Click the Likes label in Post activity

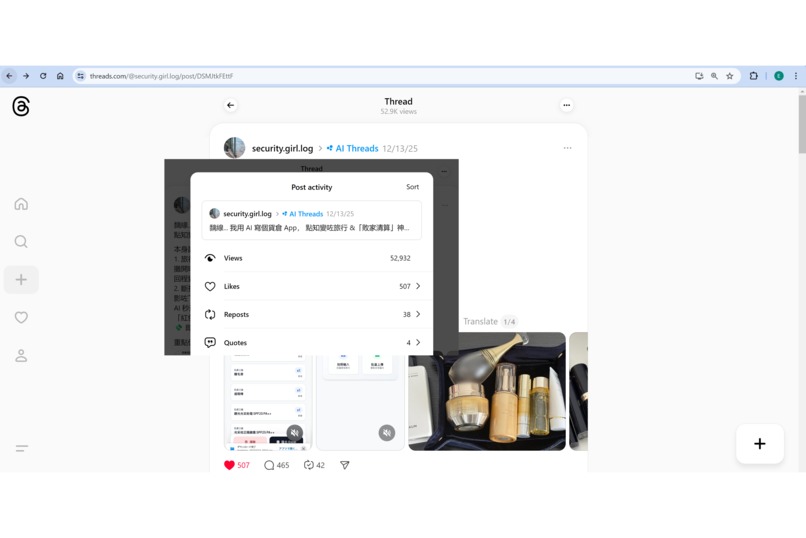coord(231,286)
